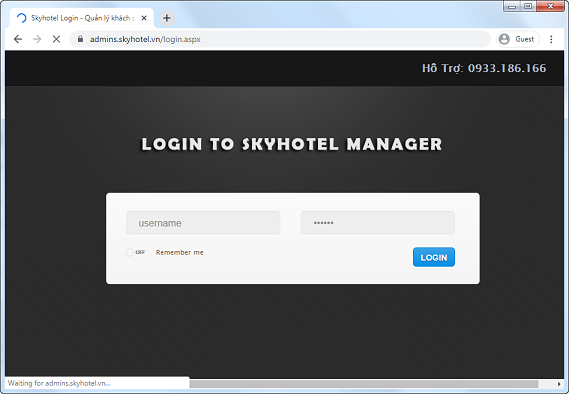The width and height of the screenshot is (569, 394).
Task: Minimize the browser window
Action: [x=512, y=6]
